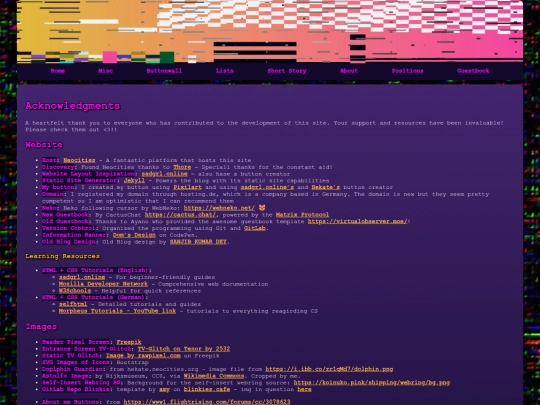This screenshot has width=540, height=405.
Task: Visit the amy link in Blinkie row
Action: [164, 390]
